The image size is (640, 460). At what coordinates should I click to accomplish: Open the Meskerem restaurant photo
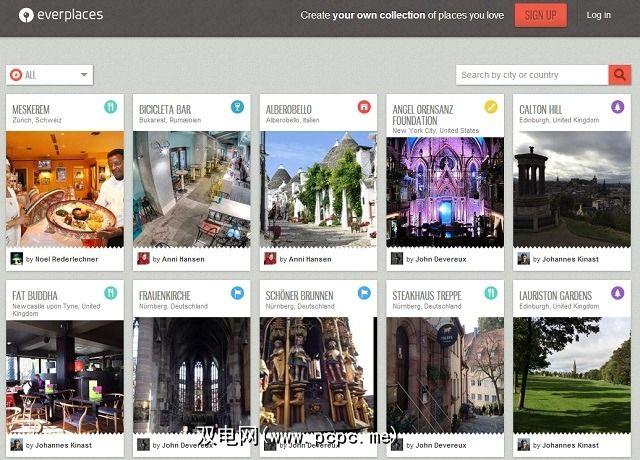65,189
